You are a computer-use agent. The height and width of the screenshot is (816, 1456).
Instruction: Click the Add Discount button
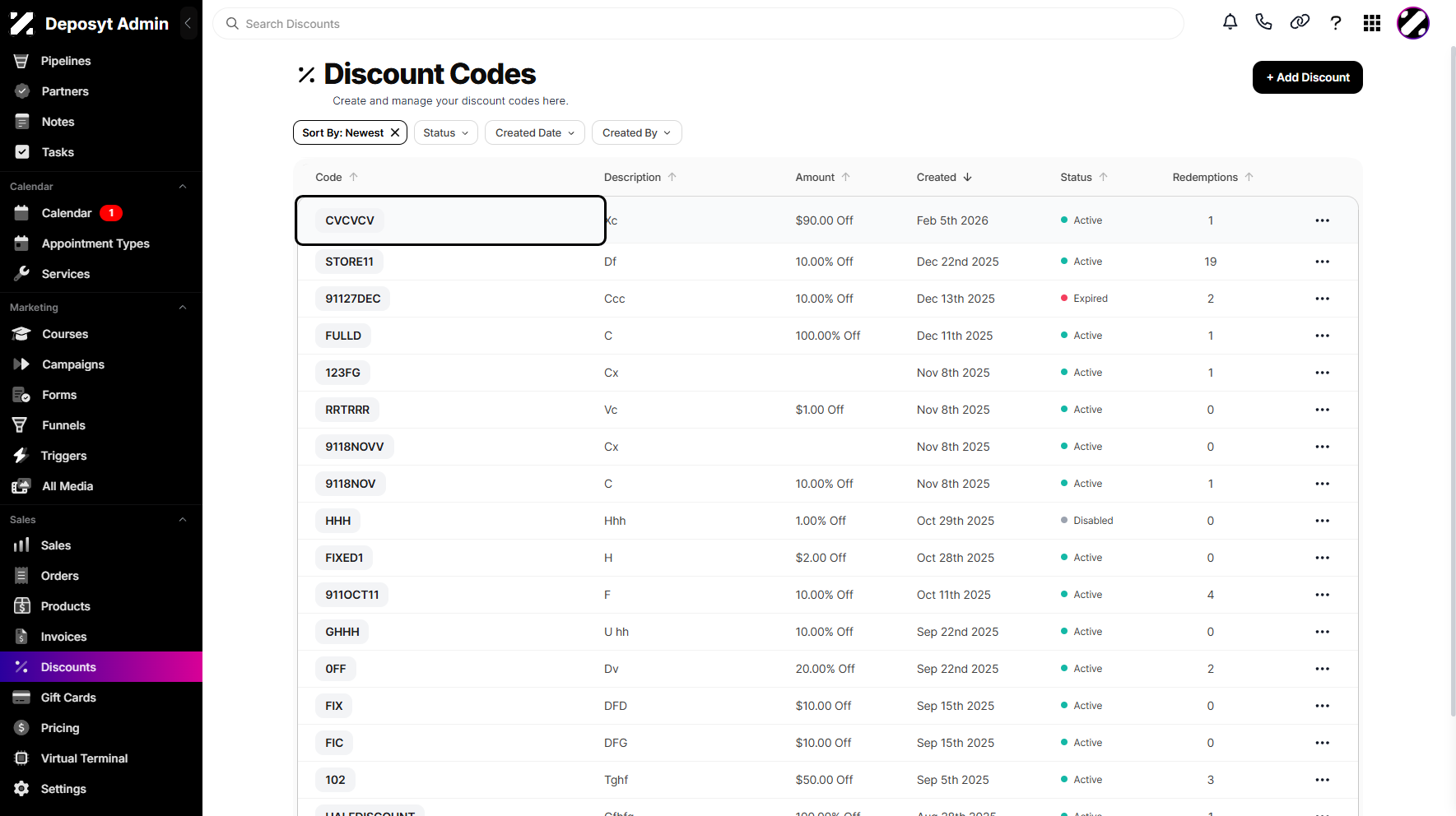pos(1307,77)
